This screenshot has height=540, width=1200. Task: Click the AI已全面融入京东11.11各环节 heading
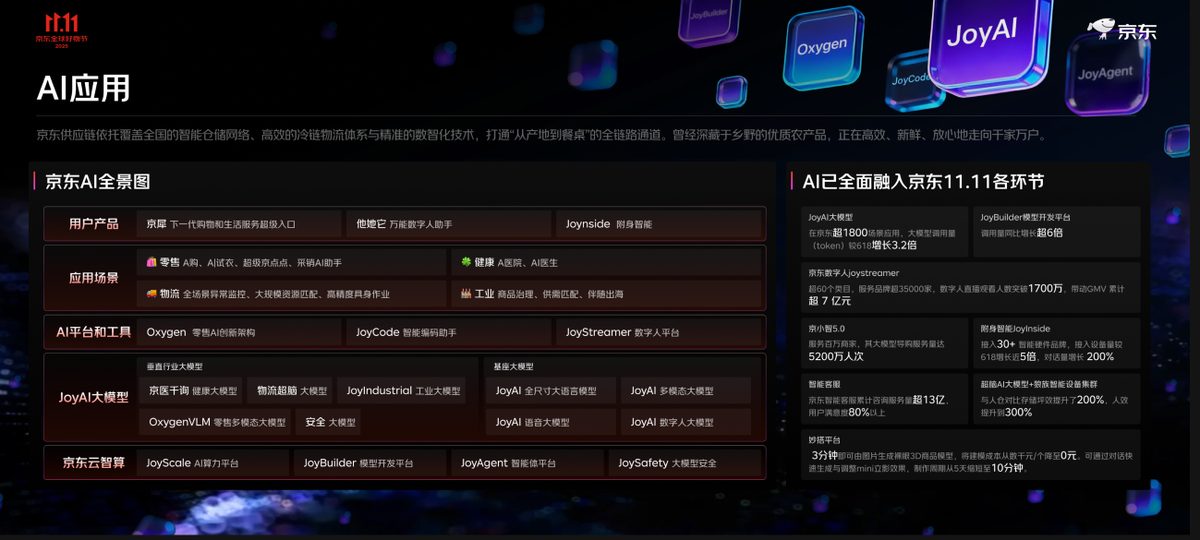tap(924, 181)
